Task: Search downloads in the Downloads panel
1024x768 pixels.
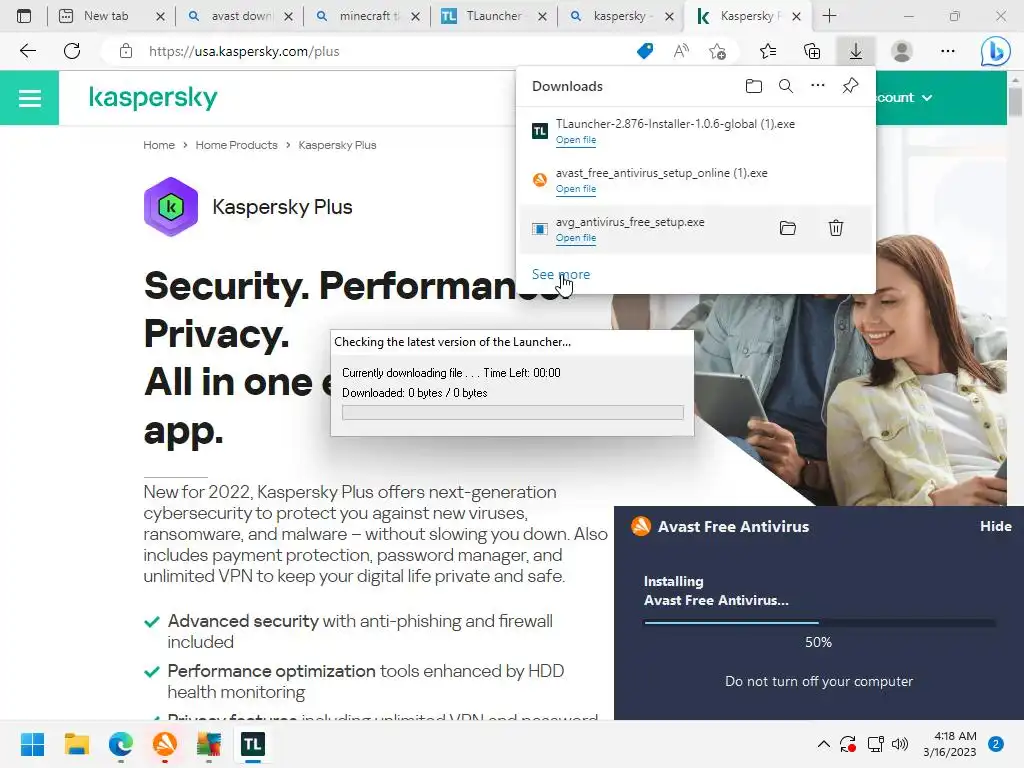Action: 786,86
